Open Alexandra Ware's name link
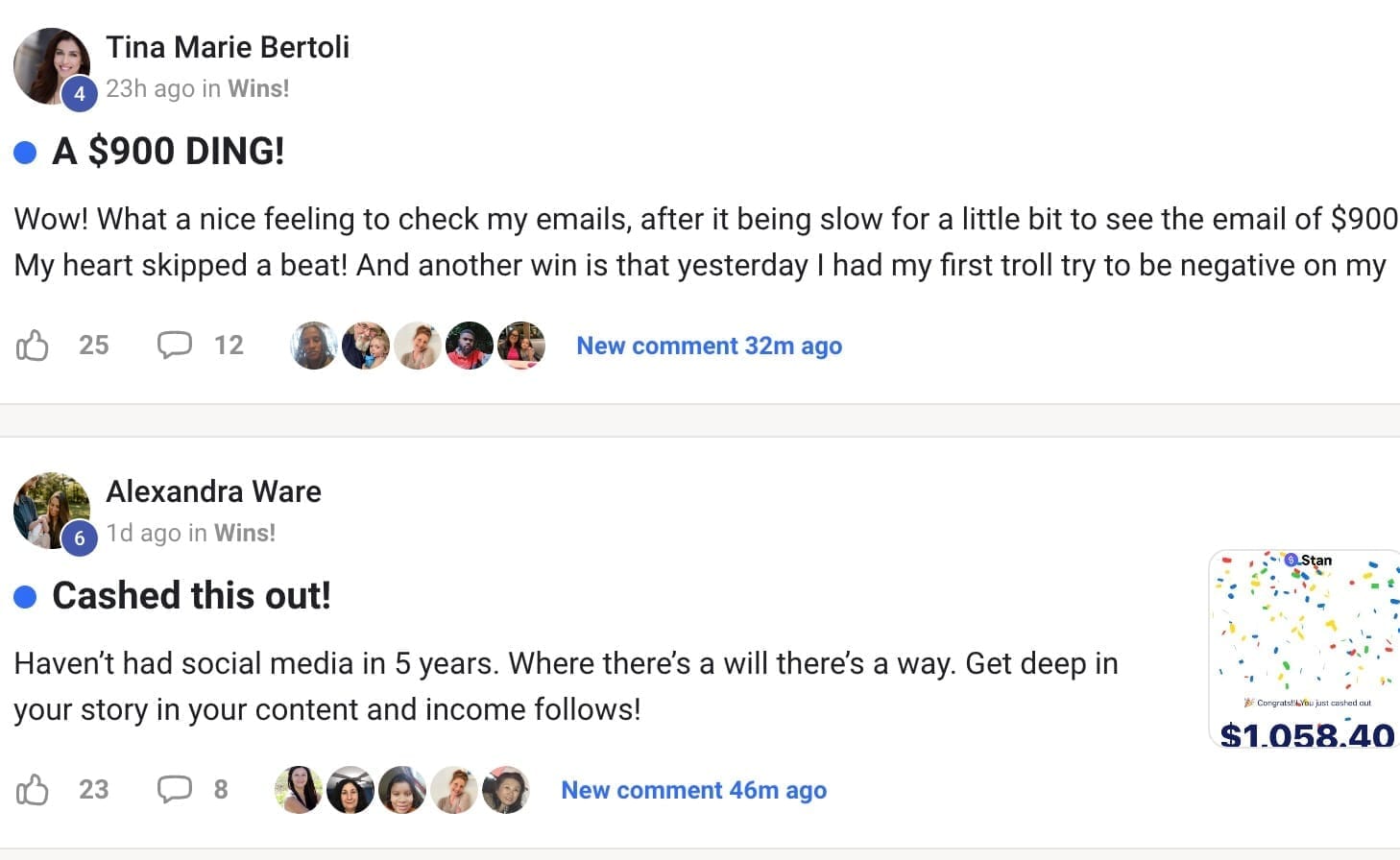 tap(213, 491)
